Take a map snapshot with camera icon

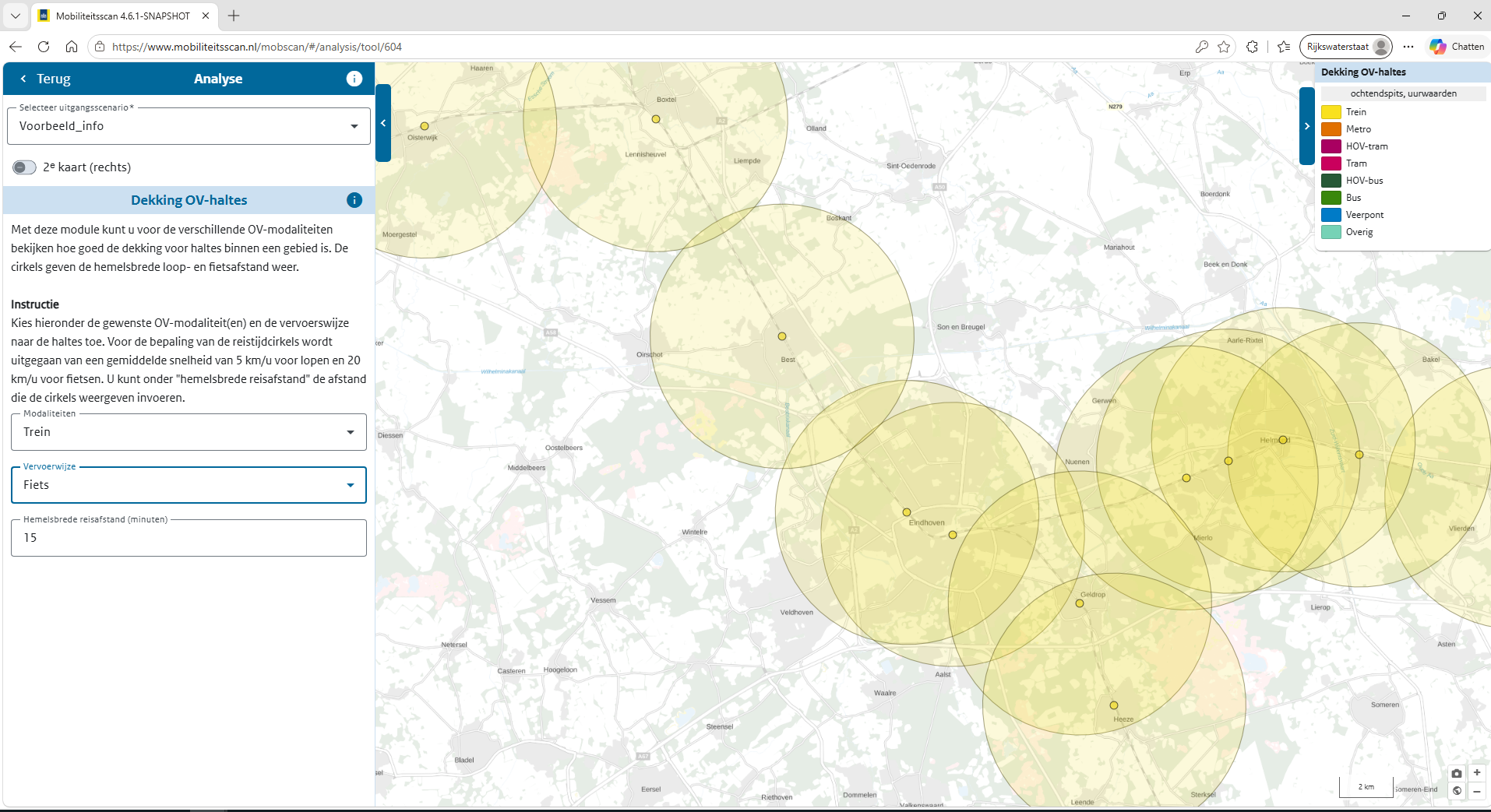1457,773
